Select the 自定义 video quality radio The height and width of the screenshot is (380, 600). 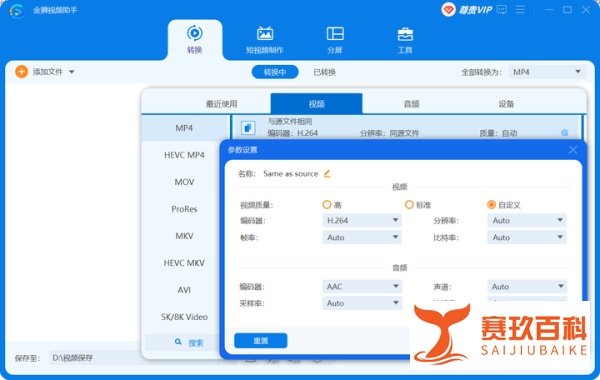491,205
